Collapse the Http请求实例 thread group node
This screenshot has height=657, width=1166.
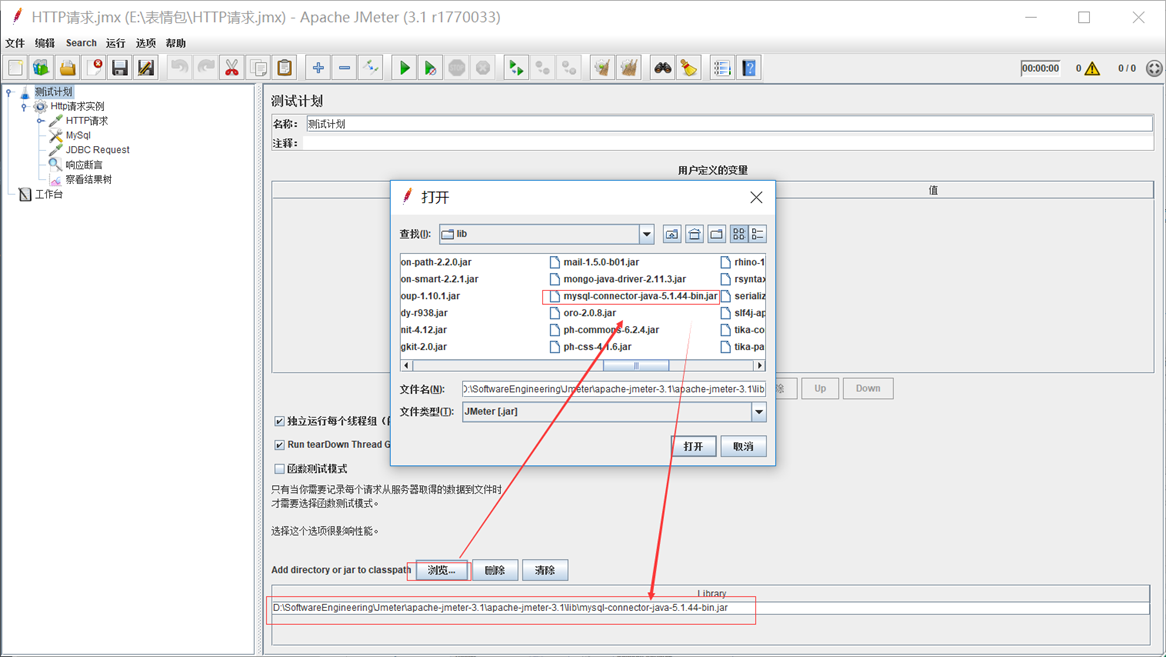[x=24, y=107]
